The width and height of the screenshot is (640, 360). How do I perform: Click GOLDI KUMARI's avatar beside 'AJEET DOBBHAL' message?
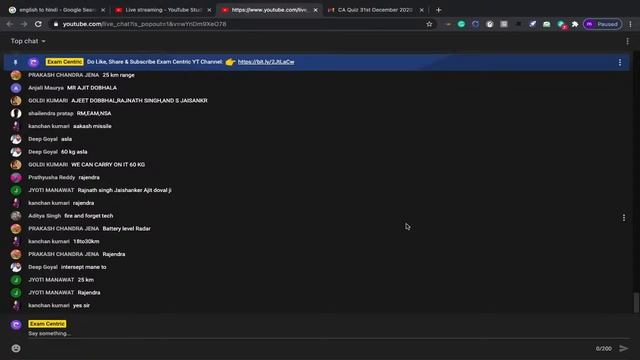(16, 100)
